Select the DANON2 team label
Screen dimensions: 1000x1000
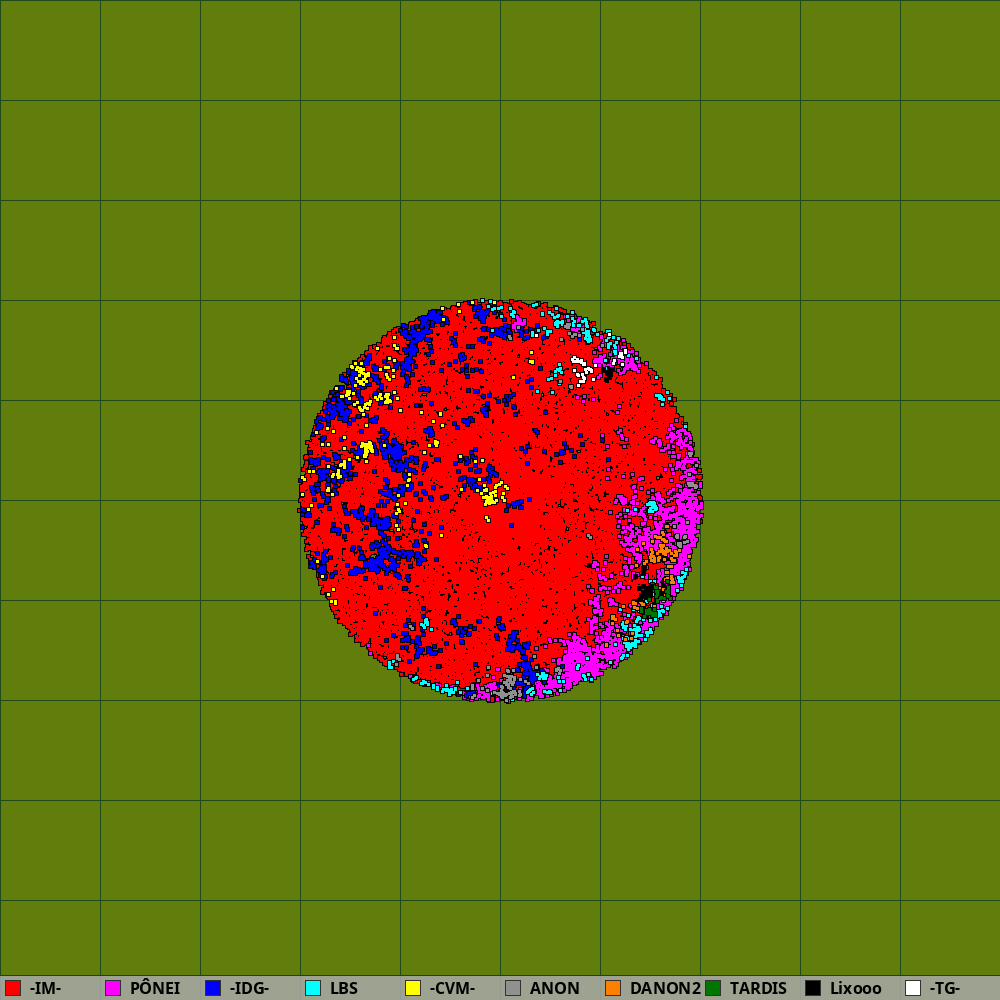[665, 989]
